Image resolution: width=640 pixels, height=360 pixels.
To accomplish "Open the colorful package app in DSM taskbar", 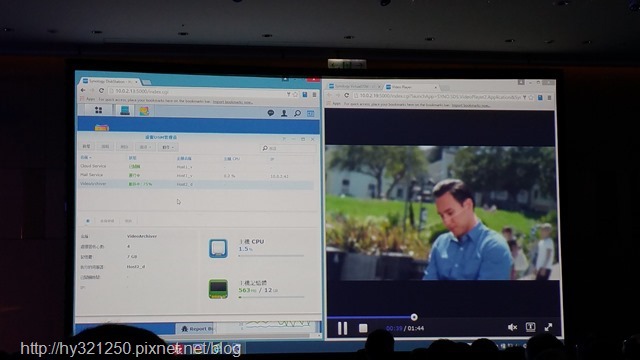I will (144, 111).
